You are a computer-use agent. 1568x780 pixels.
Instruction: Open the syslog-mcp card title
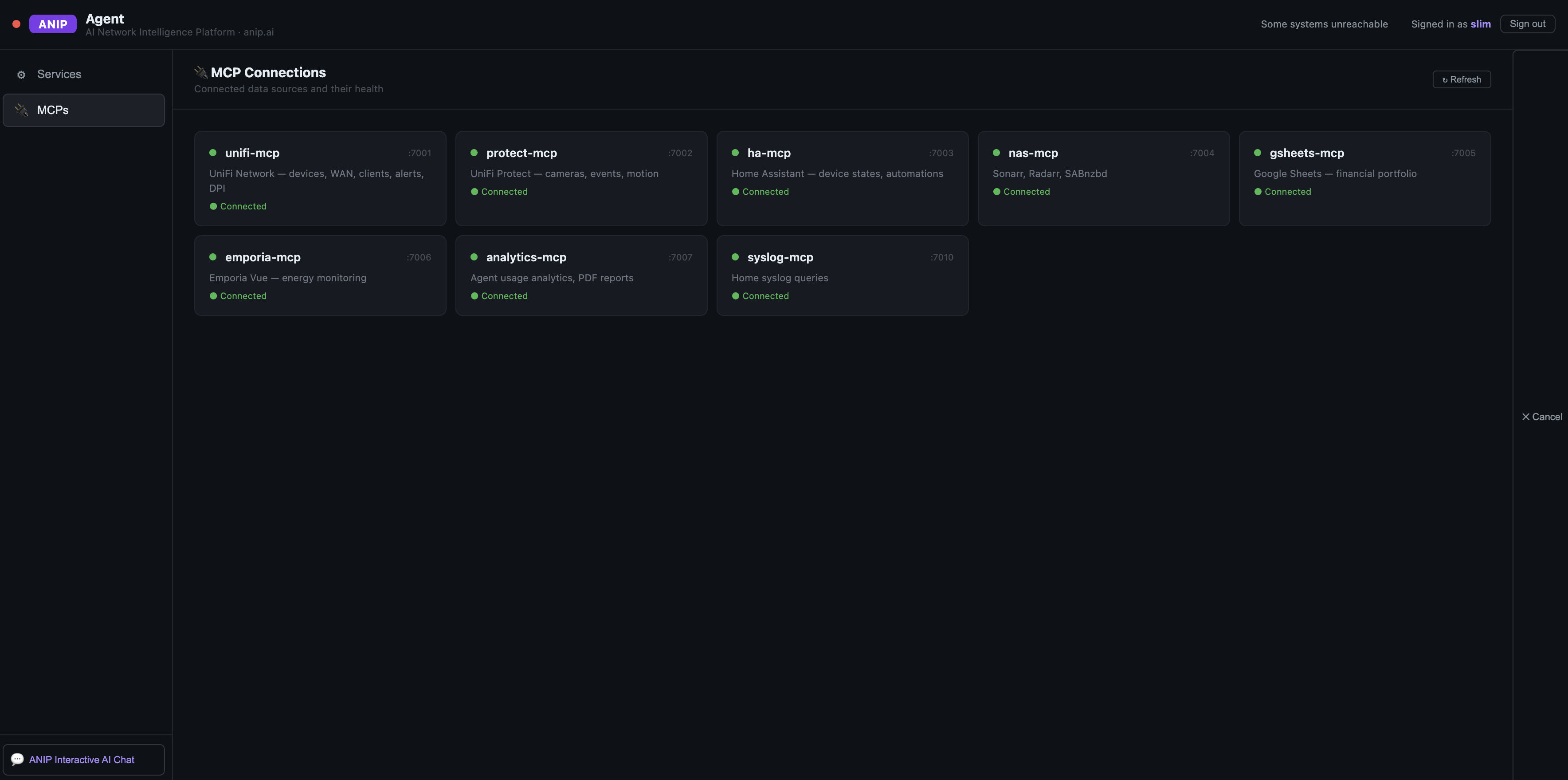tap(780, 257)
